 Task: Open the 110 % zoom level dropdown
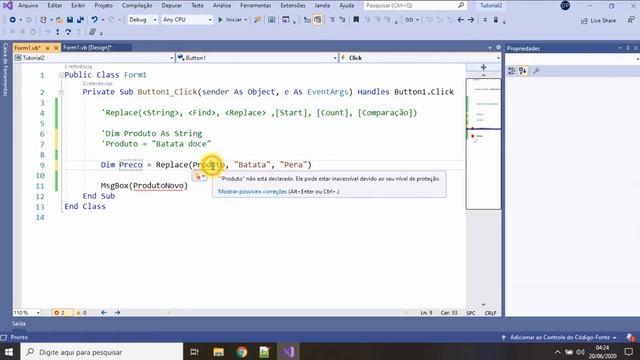[x=27, y=313]
